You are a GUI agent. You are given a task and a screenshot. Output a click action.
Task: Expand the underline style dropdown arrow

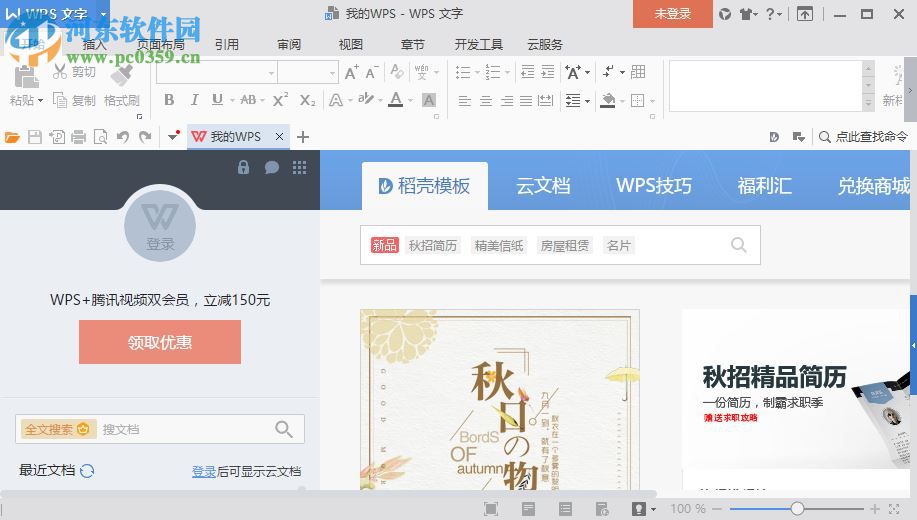[232, 101]
